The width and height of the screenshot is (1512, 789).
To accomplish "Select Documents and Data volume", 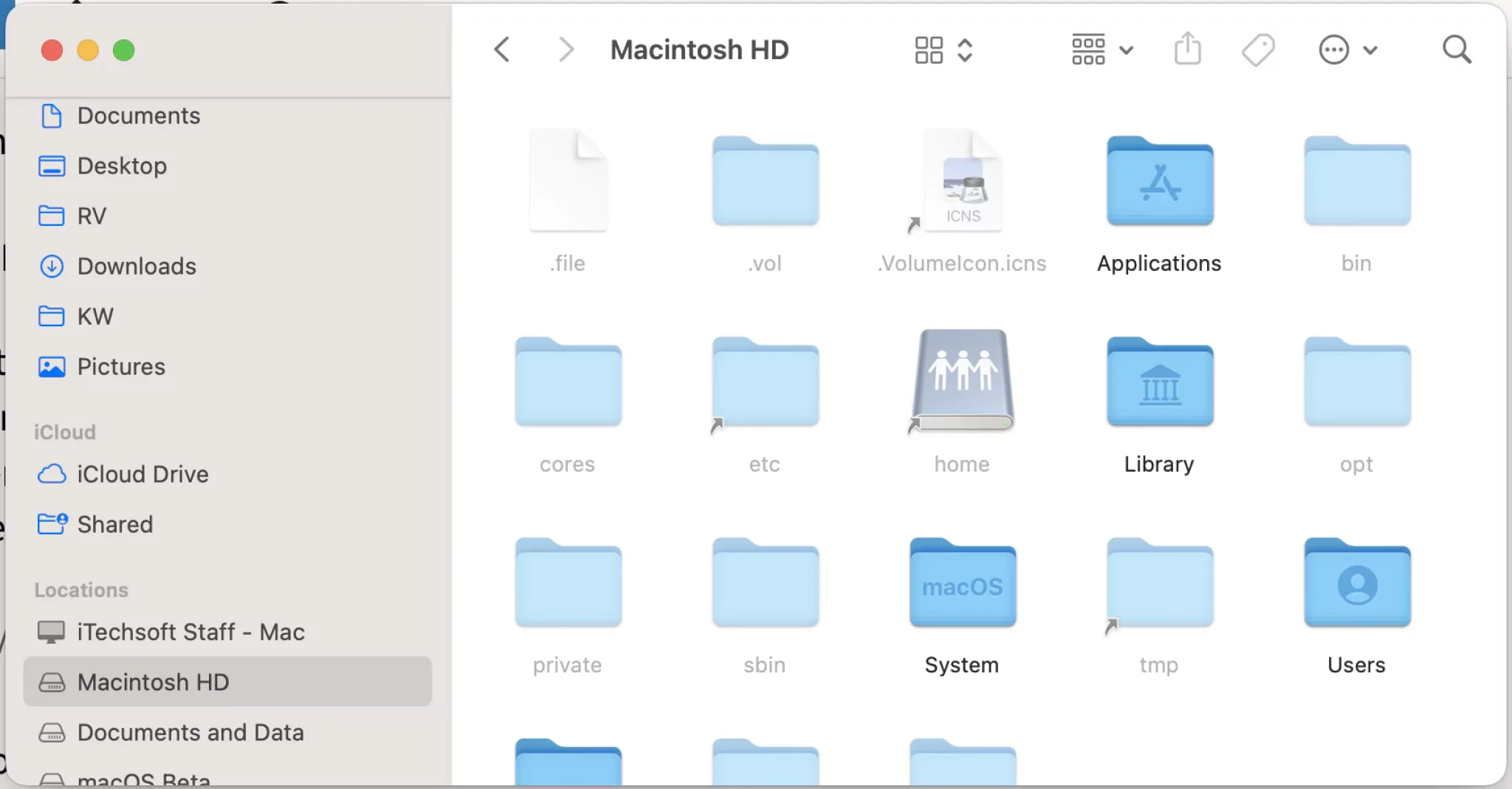I will click(227, 732).
